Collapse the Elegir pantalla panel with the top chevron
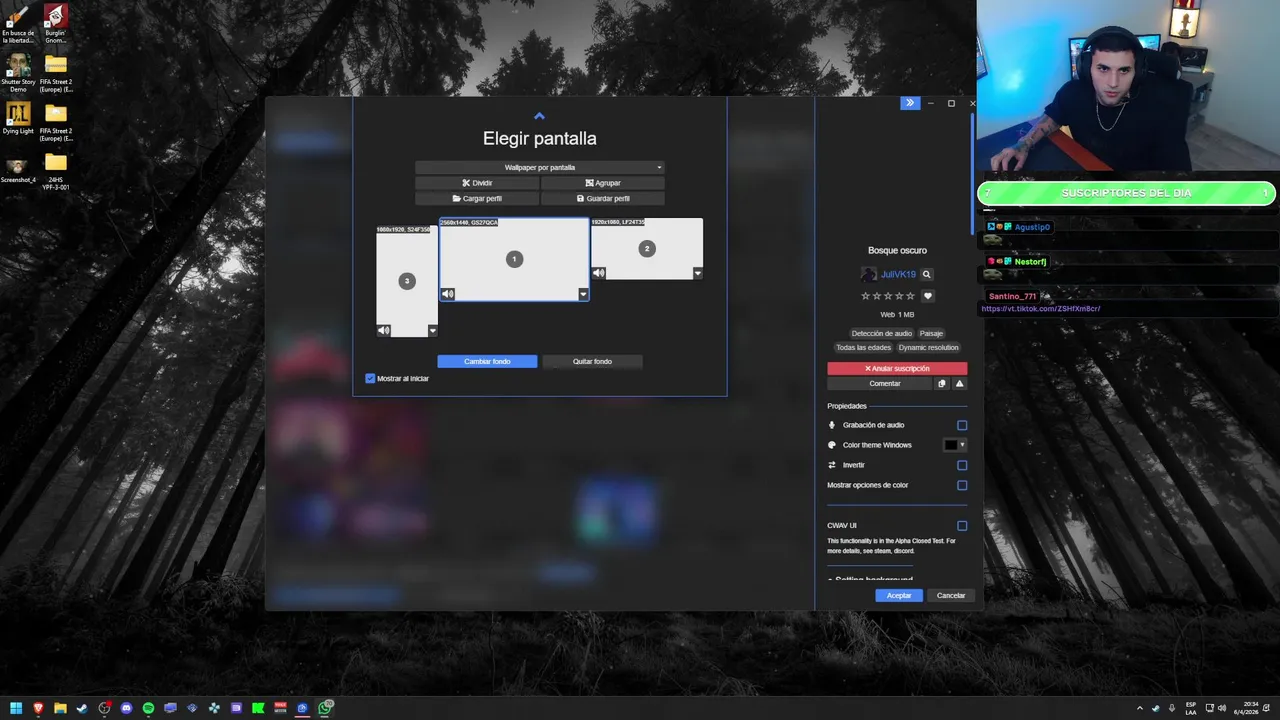 click(539, 116)
